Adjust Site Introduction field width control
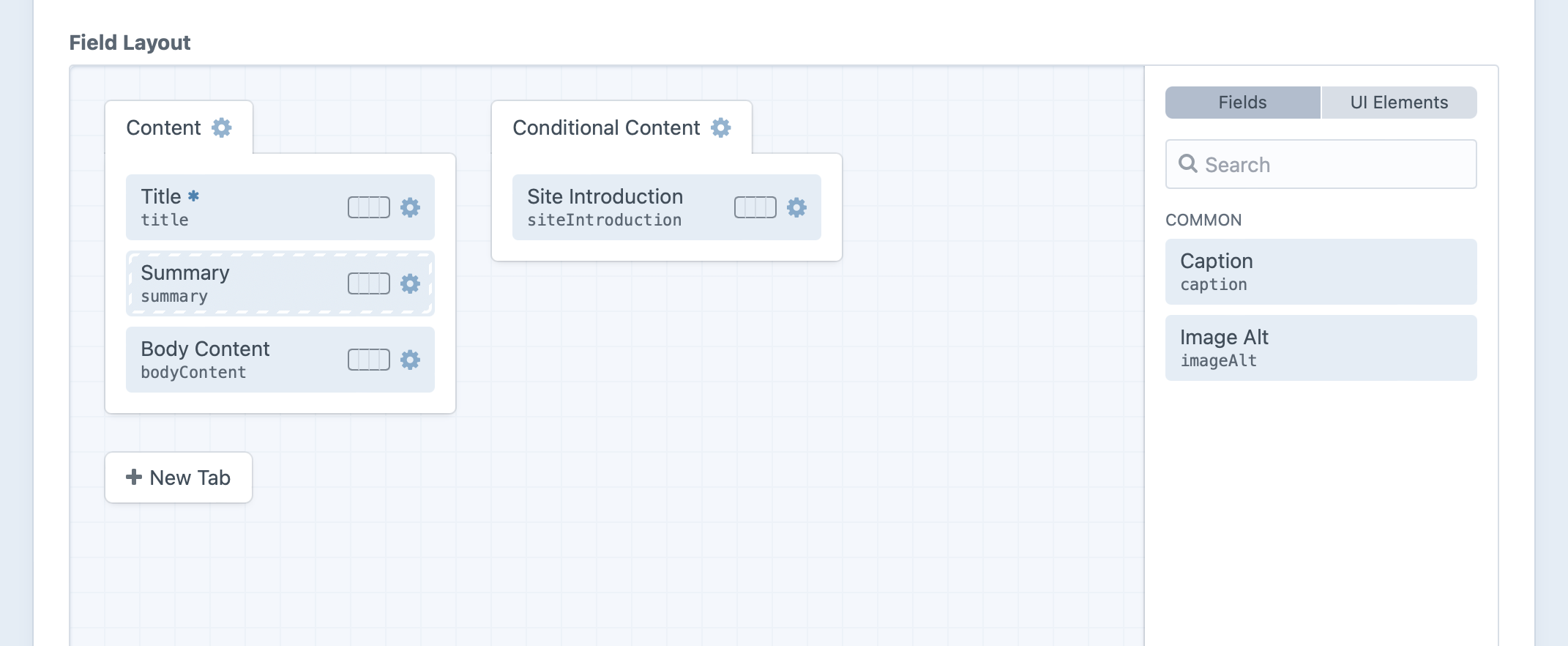 click(x=755, y=207)
